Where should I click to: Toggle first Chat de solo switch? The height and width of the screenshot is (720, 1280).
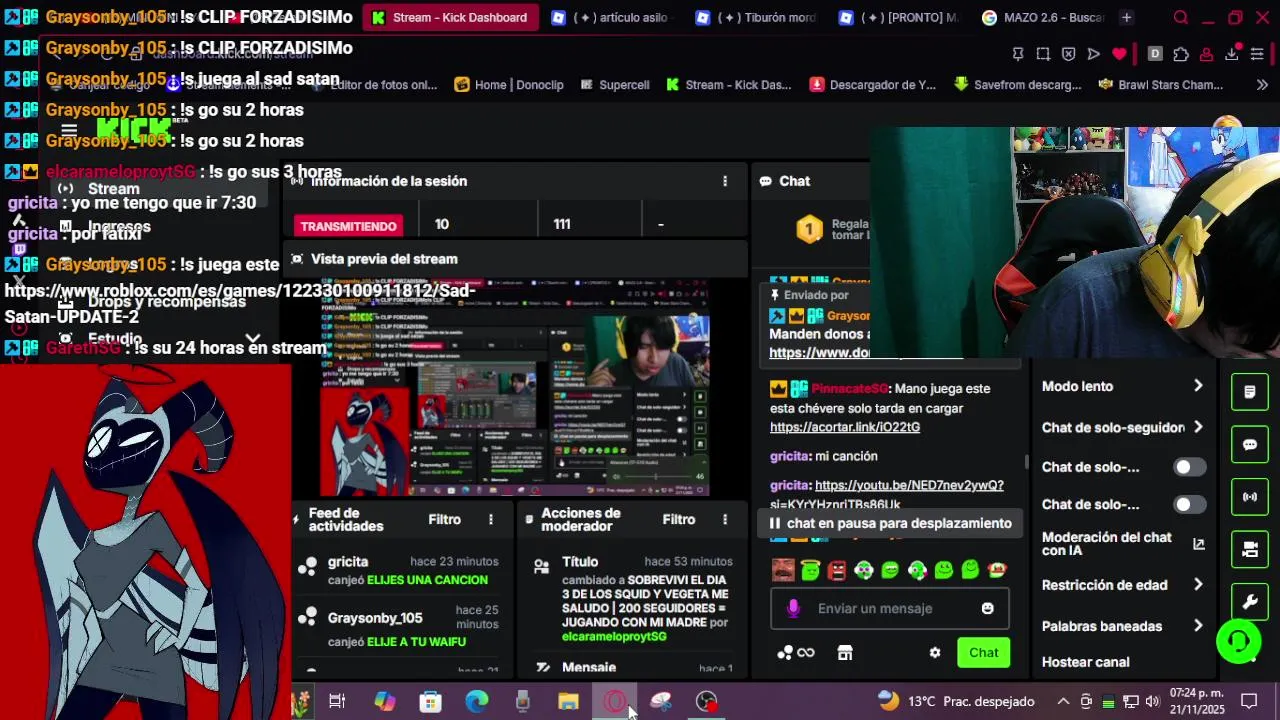(1189, 467)
